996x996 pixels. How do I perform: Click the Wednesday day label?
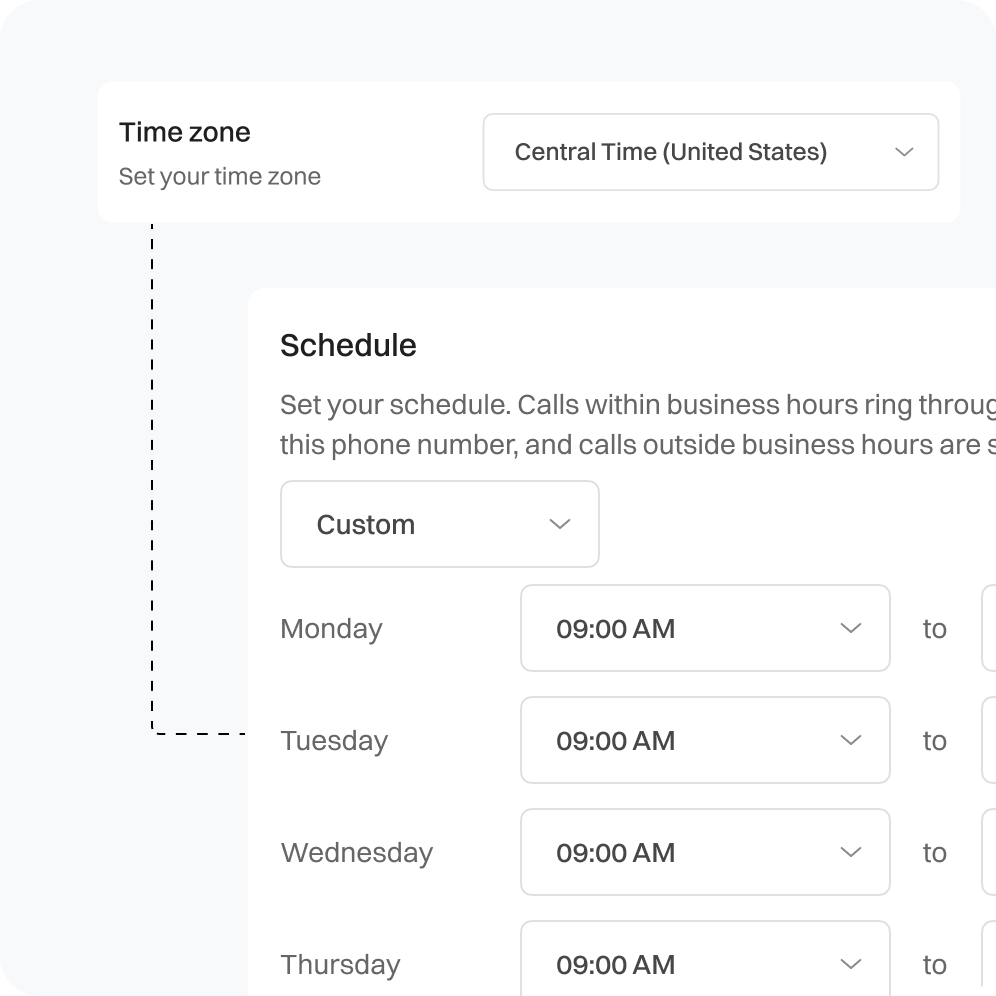[356, 853]
